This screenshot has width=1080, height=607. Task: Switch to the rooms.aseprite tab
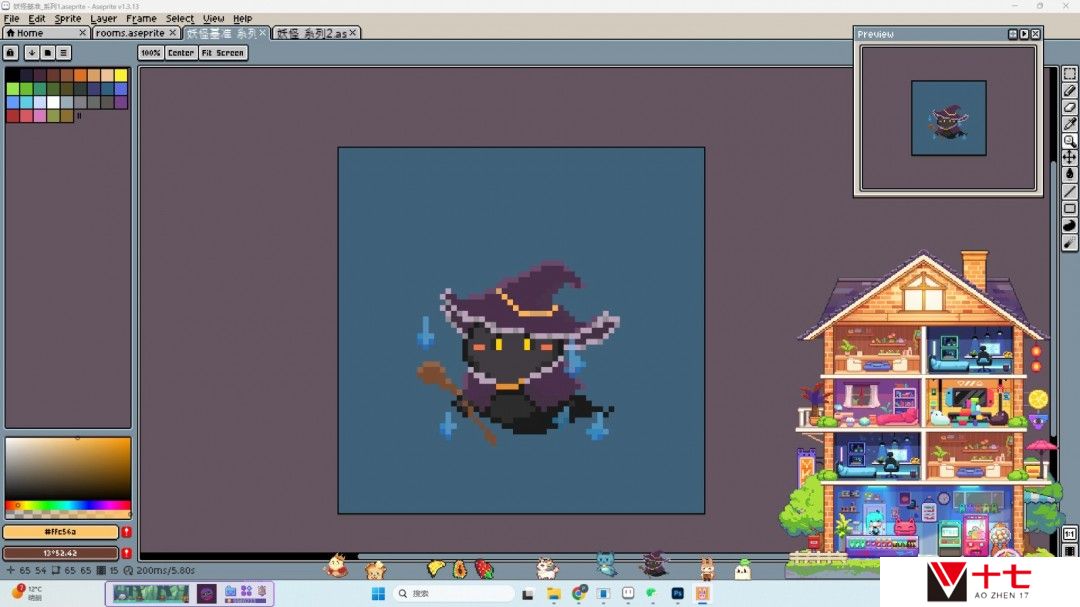[x=130, y=33]
